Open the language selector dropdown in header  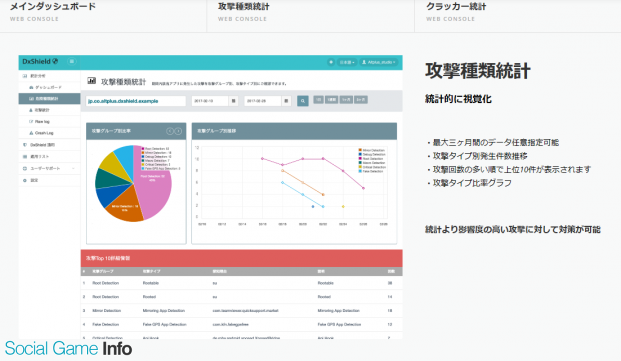347,62
